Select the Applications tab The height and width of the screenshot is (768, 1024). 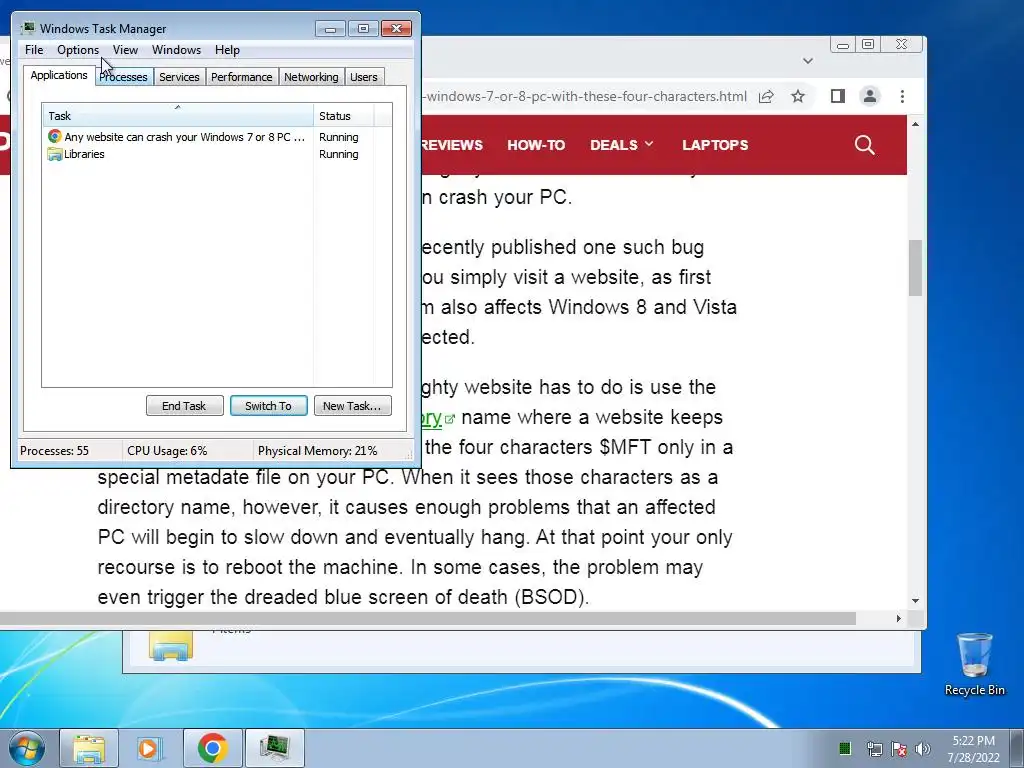(x=59, y=75)
